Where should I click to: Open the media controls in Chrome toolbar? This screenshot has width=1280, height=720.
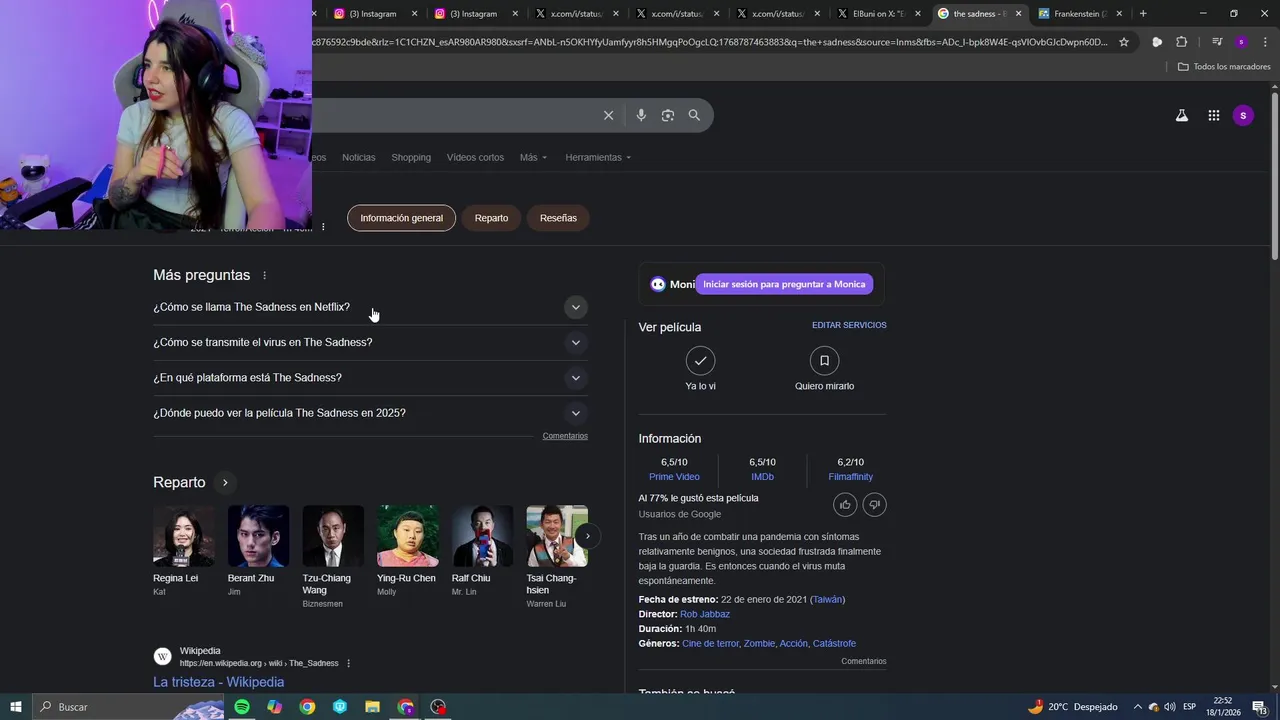(1217, 42)
